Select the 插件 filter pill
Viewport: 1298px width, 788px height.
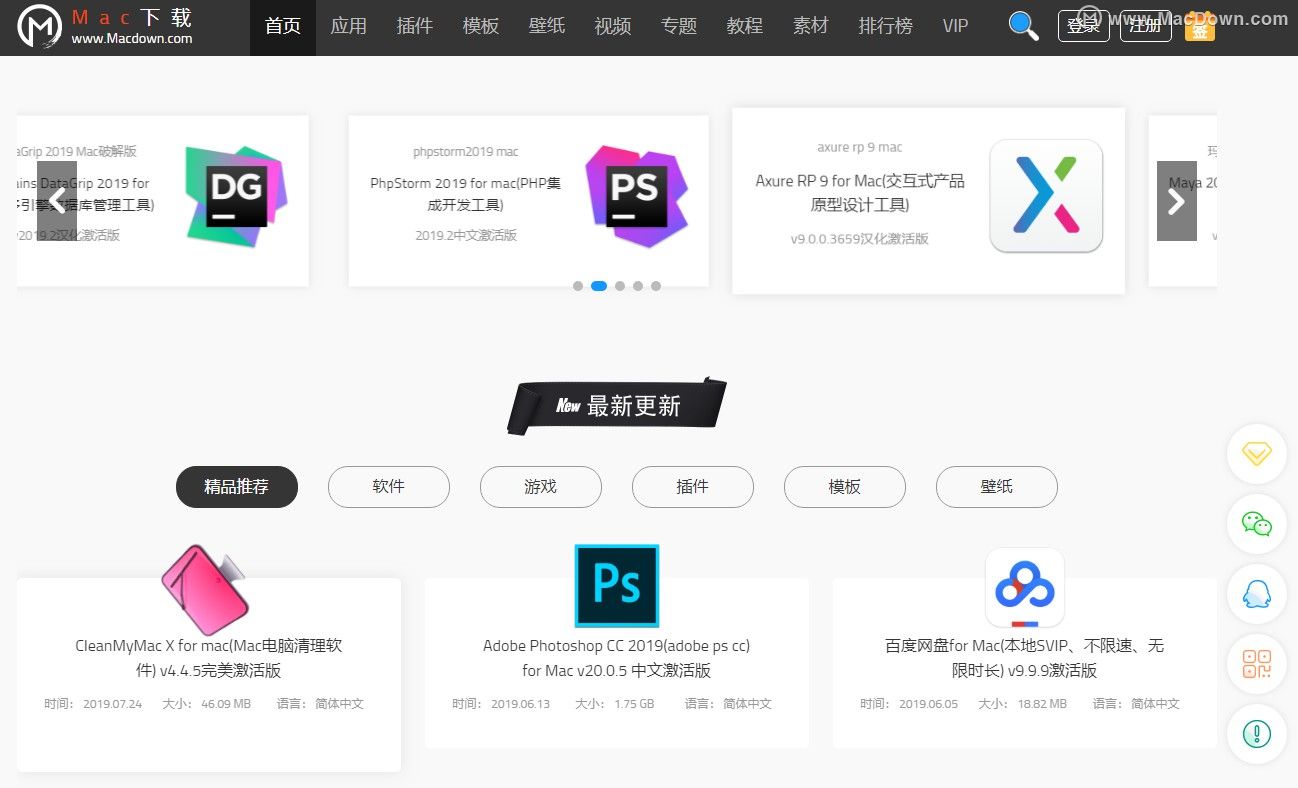(x=693, y=487)
